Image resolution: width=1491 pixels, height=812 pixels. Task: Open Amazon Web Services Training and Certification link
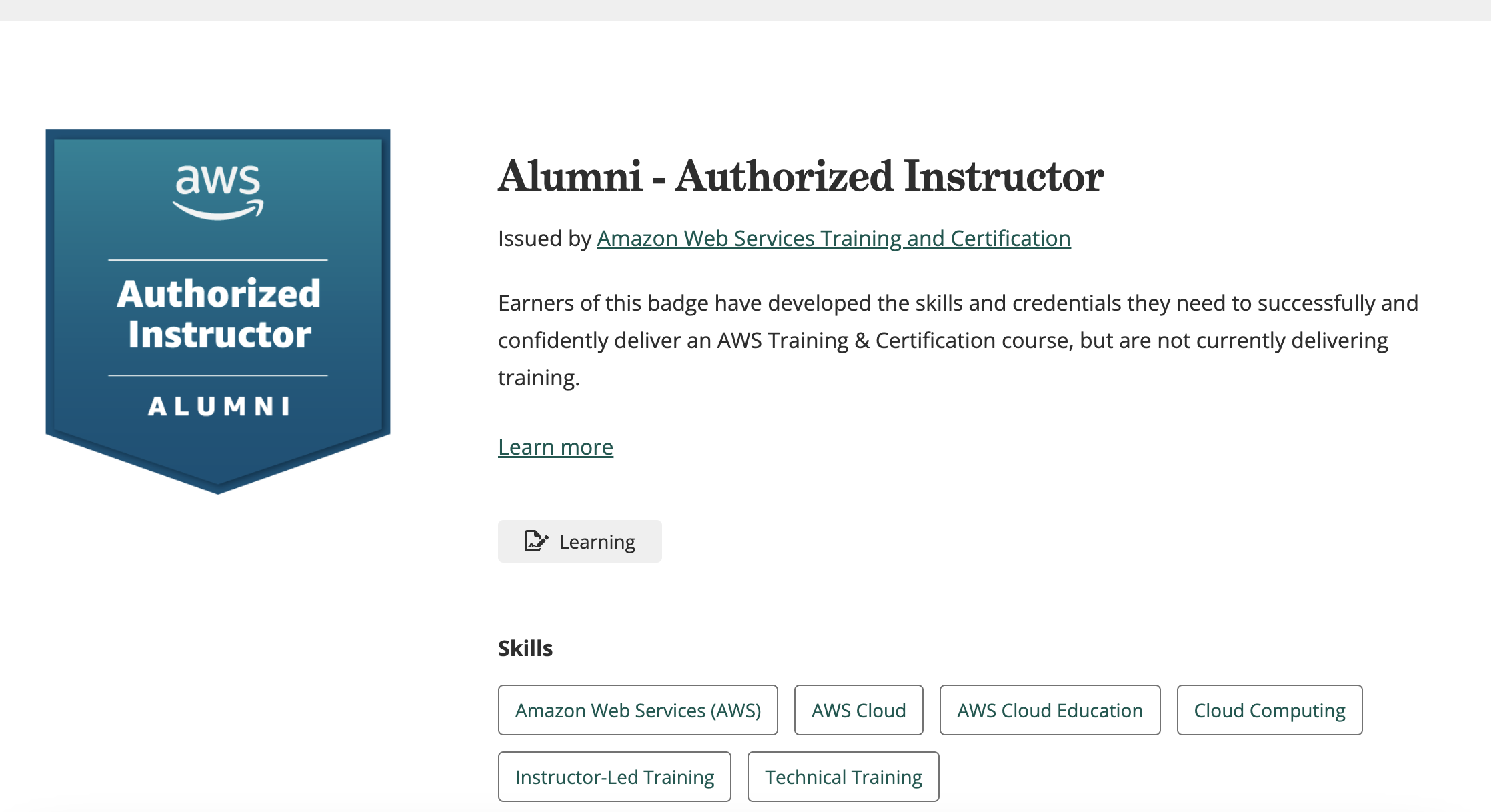(x=834, y=239)
